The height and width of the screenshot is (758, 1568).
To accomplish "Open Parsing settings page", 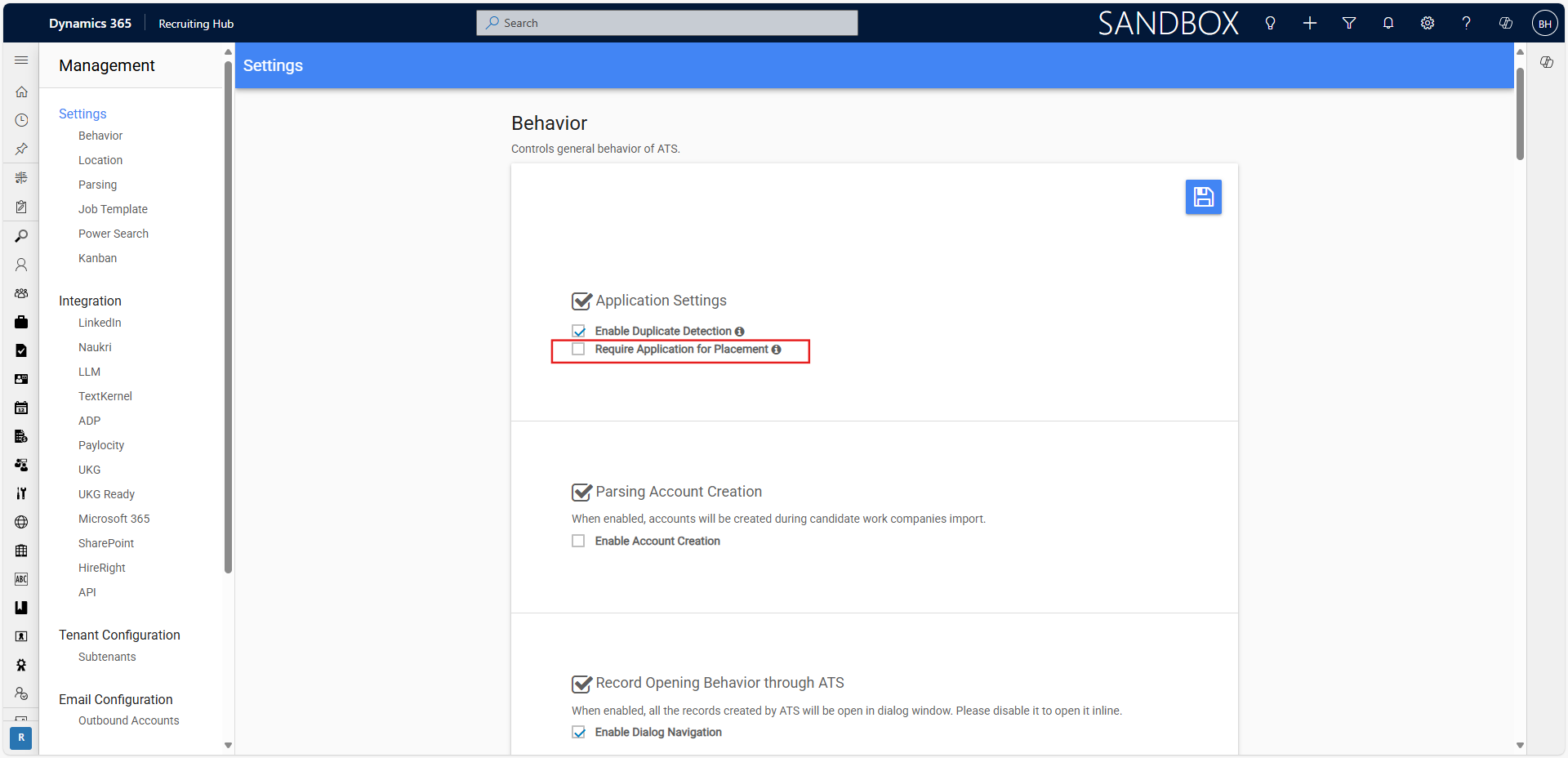I will point(97,185).
